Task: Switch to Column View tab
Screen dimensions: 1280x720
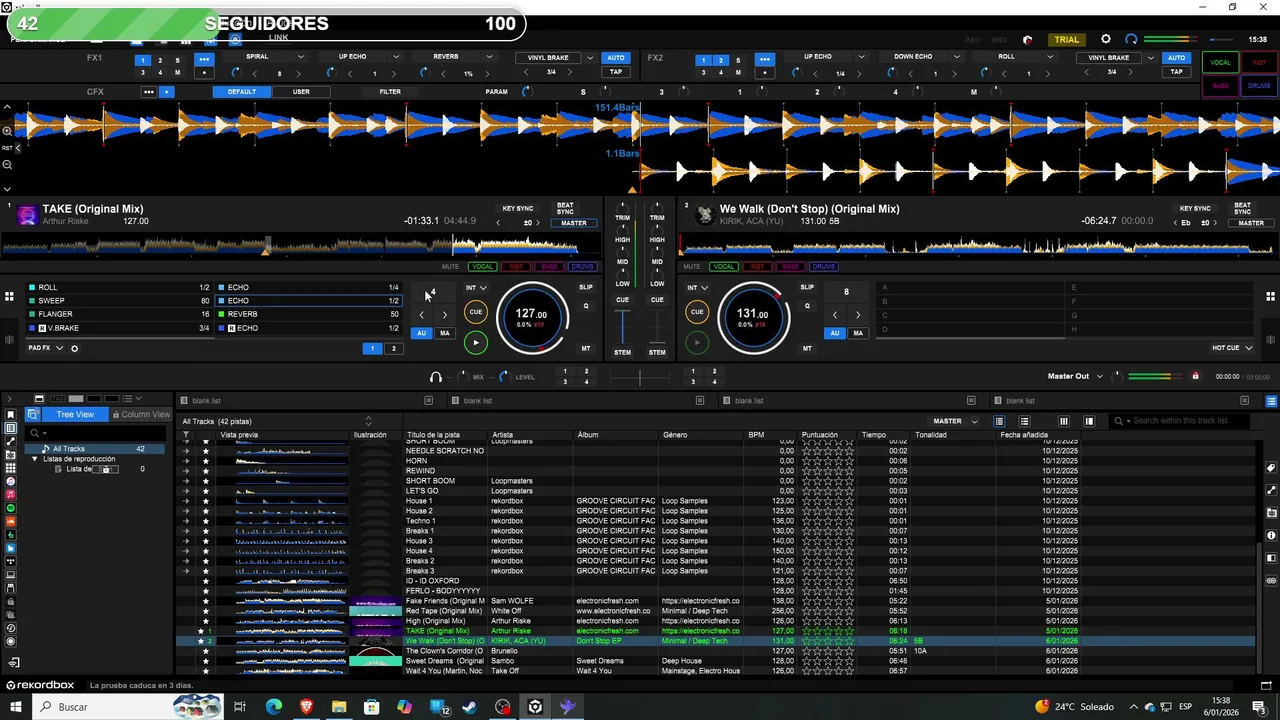Action: click(140, 414)
